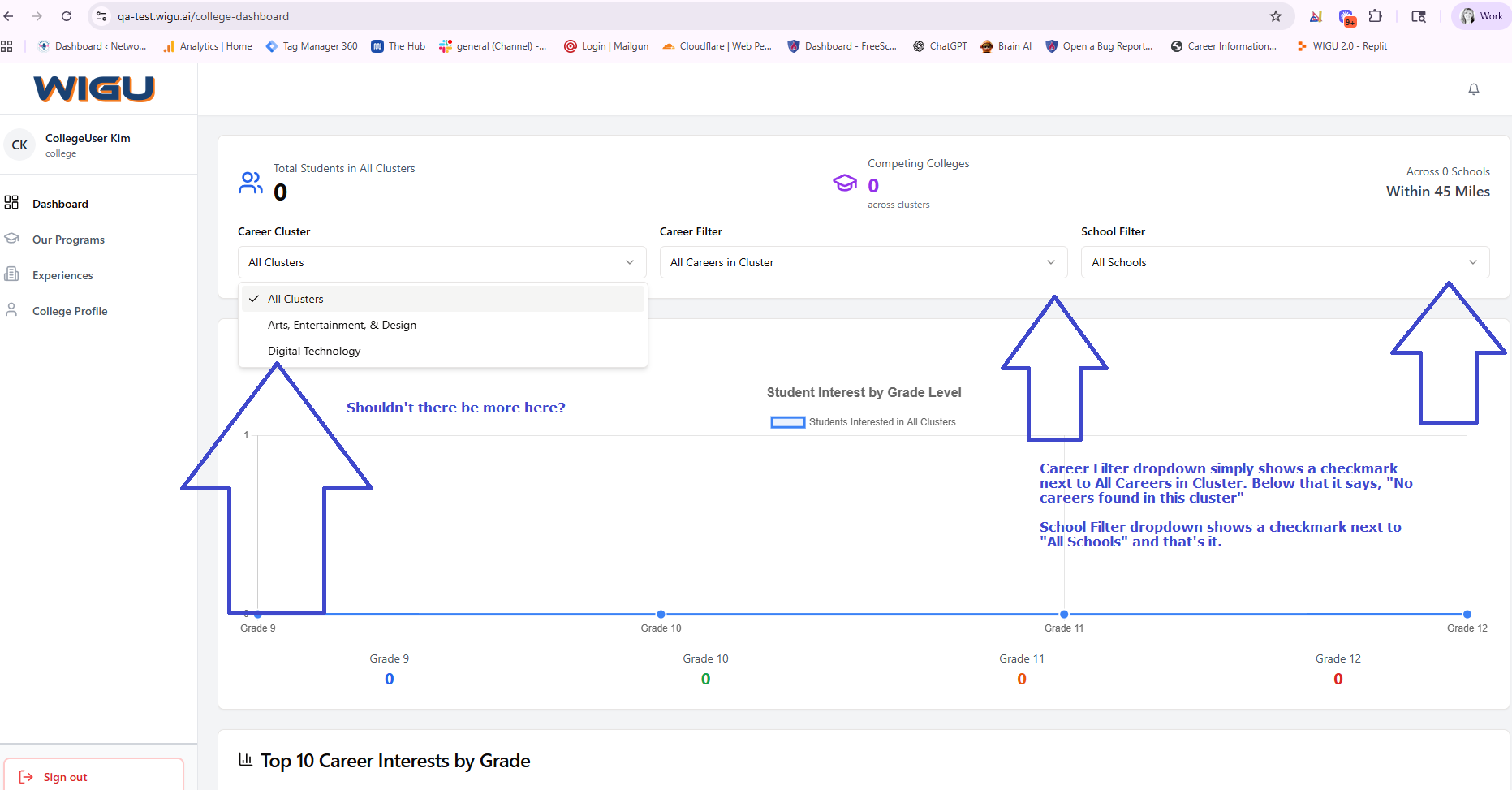This screenshot has height=790, width=1512.
Task: Click the Grade 10 data point on chart
Action: (661, 614)
